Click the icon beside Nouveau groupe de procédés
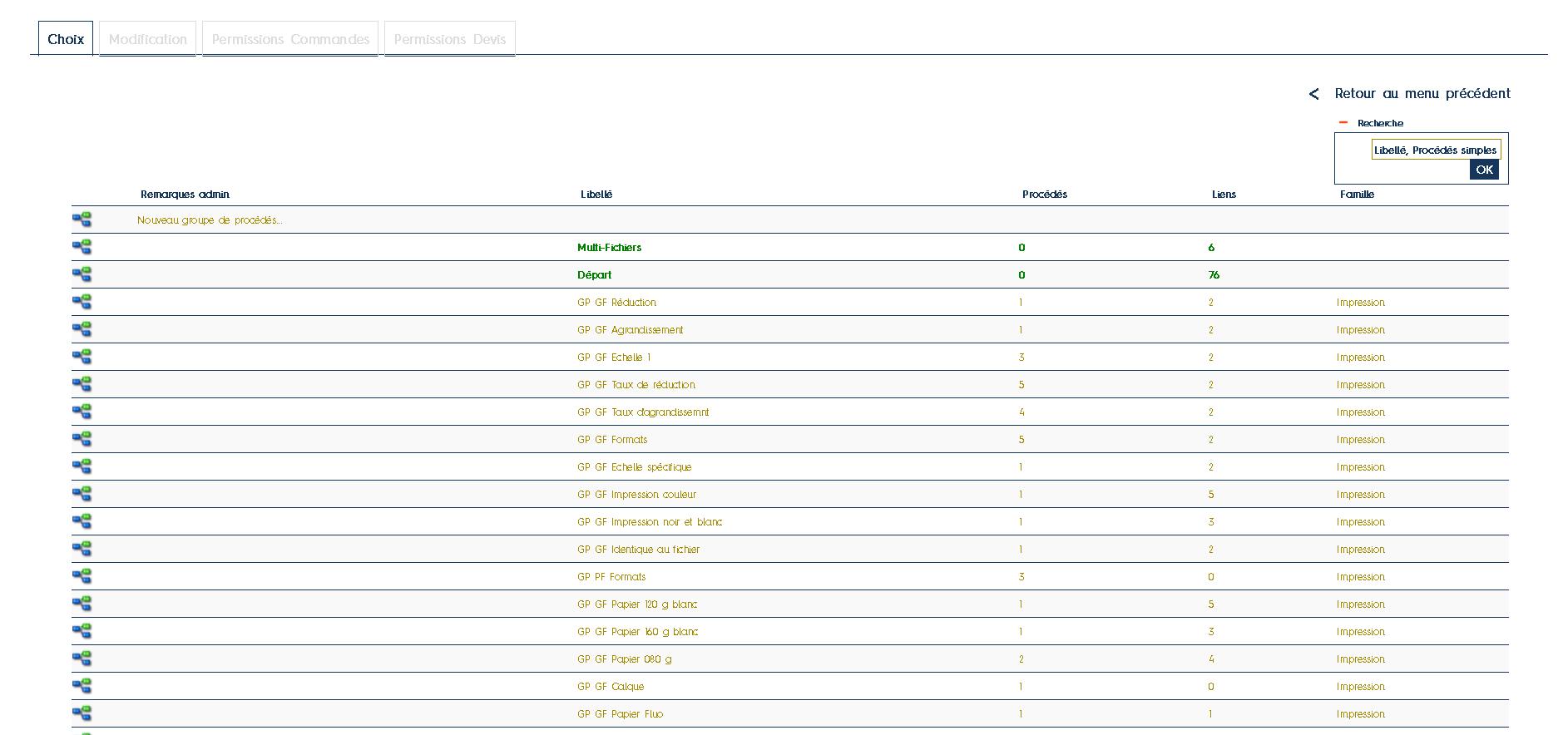 point(82,220)
